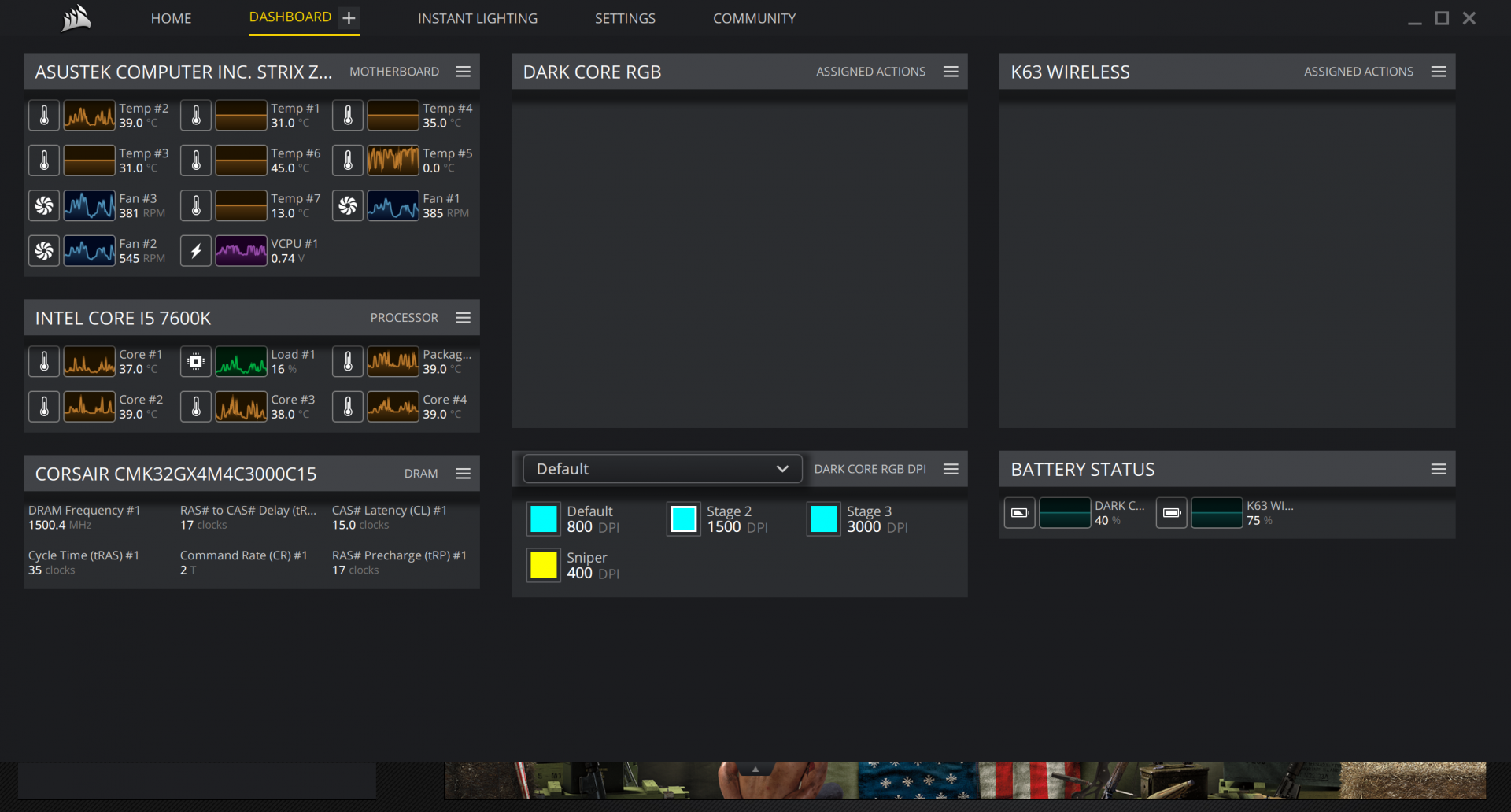This screenshot has height=812, width=1511.
Task: Click the Stage 2 1500 DPI swatch
Action: pos(684,519)
